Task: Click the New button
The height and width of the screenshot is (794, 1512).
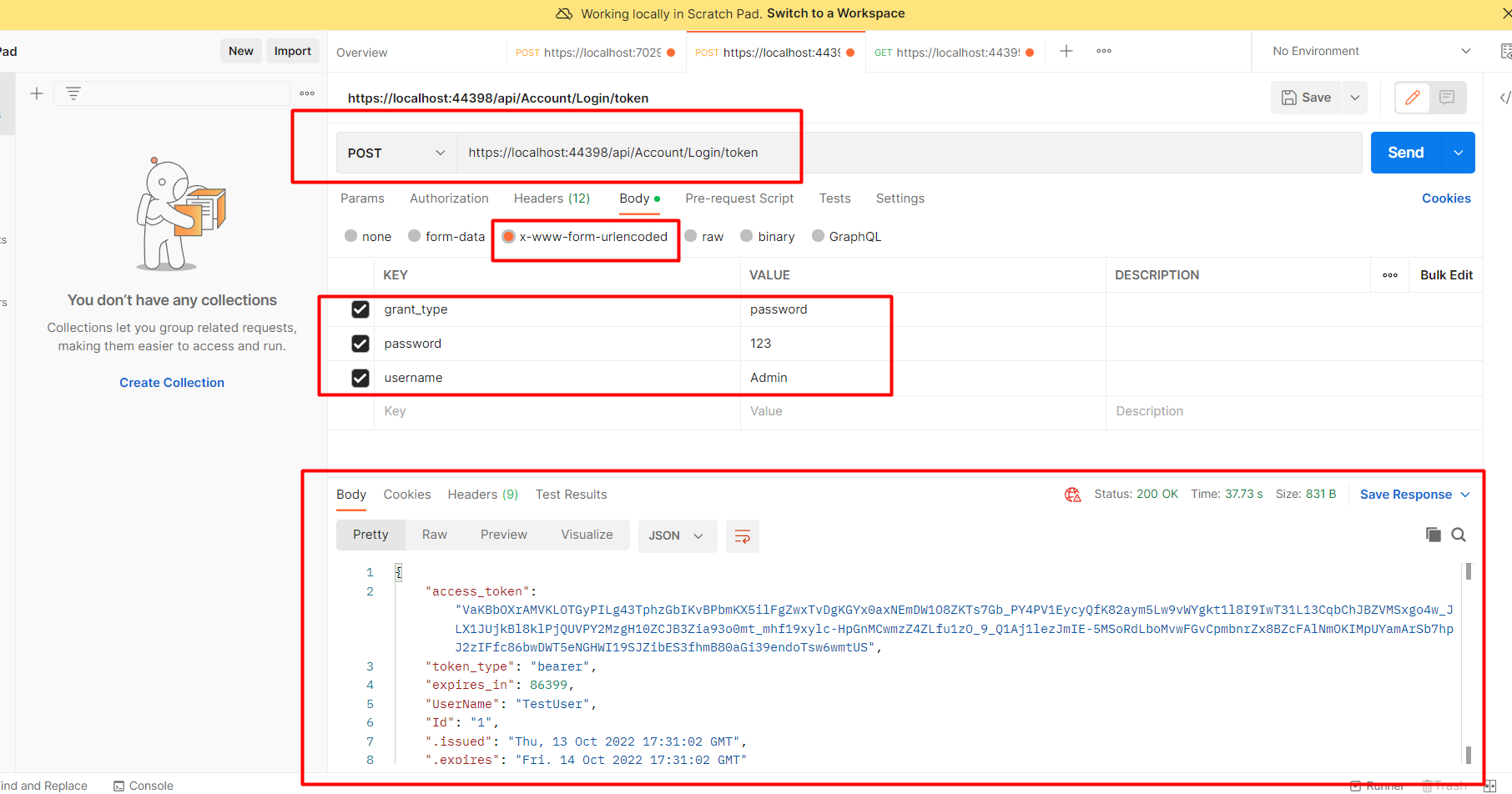Action: [241, 51]
